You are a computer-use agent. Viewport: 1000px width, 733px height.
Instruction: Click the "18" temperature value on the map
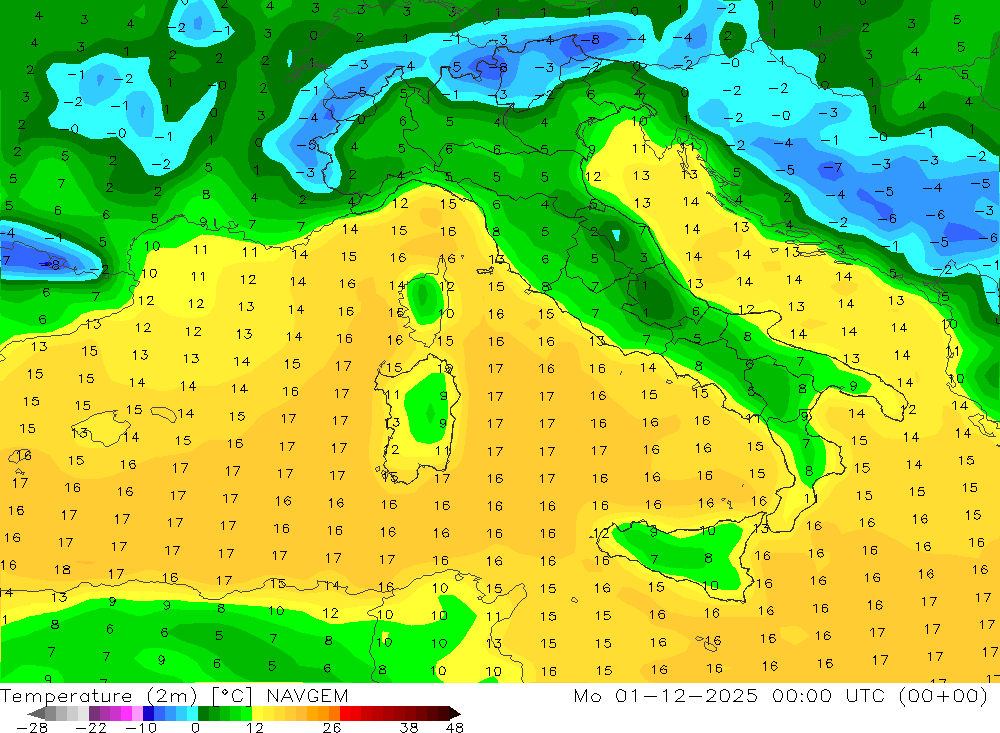click(62, 569)
